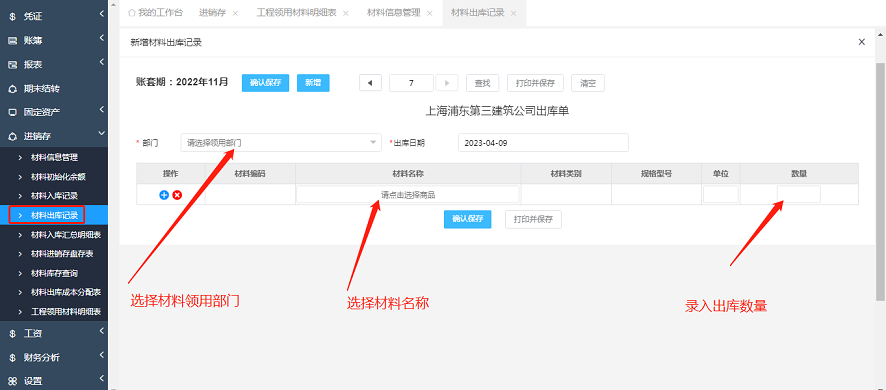886x390 pixels.
Task: Close the 工程领用材料明细表 tab with its X
Action: [346, 13]
